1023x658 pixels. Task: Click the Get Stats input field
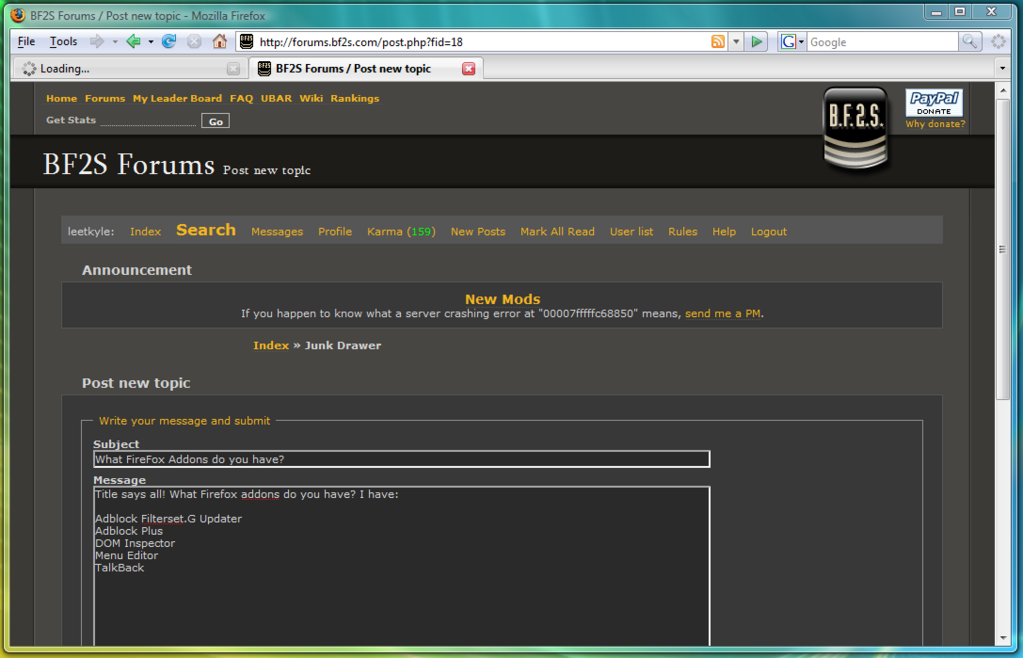point(148,120)
